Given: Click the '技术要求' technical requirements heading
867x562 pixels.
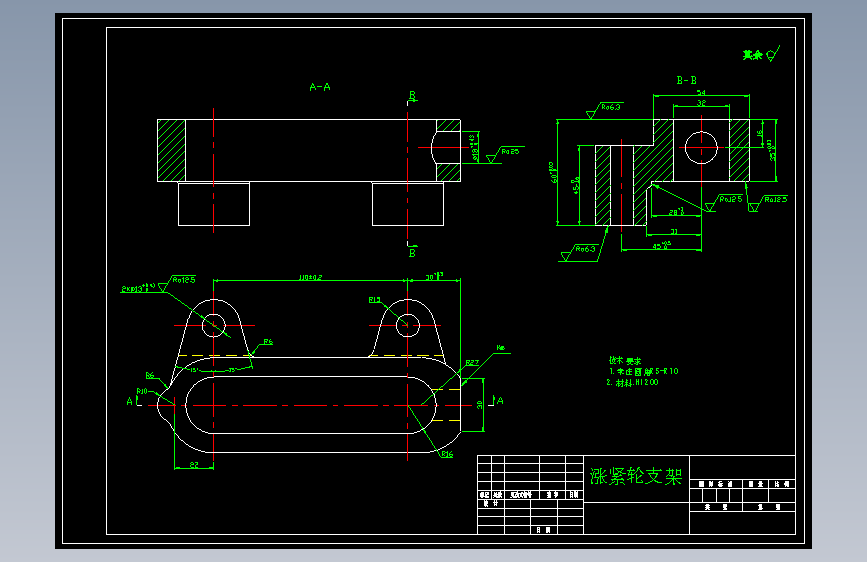Looking at the screenshot, I should pos(625,360).
